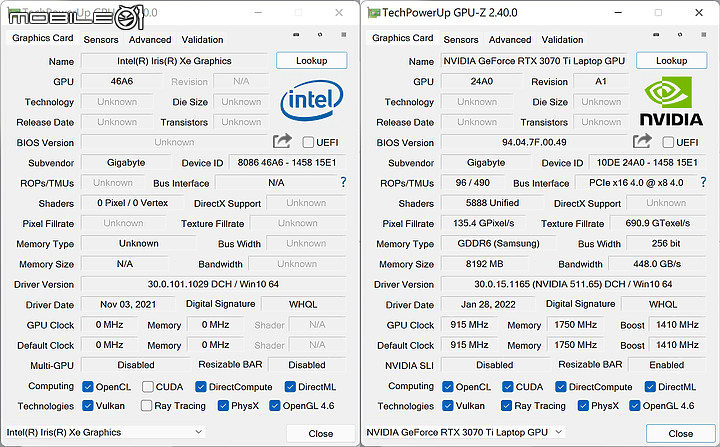The width and height of the screenshot is (720, 447).
Task: Open Validation tab in NVIDIA window
Action: point(562,40)
